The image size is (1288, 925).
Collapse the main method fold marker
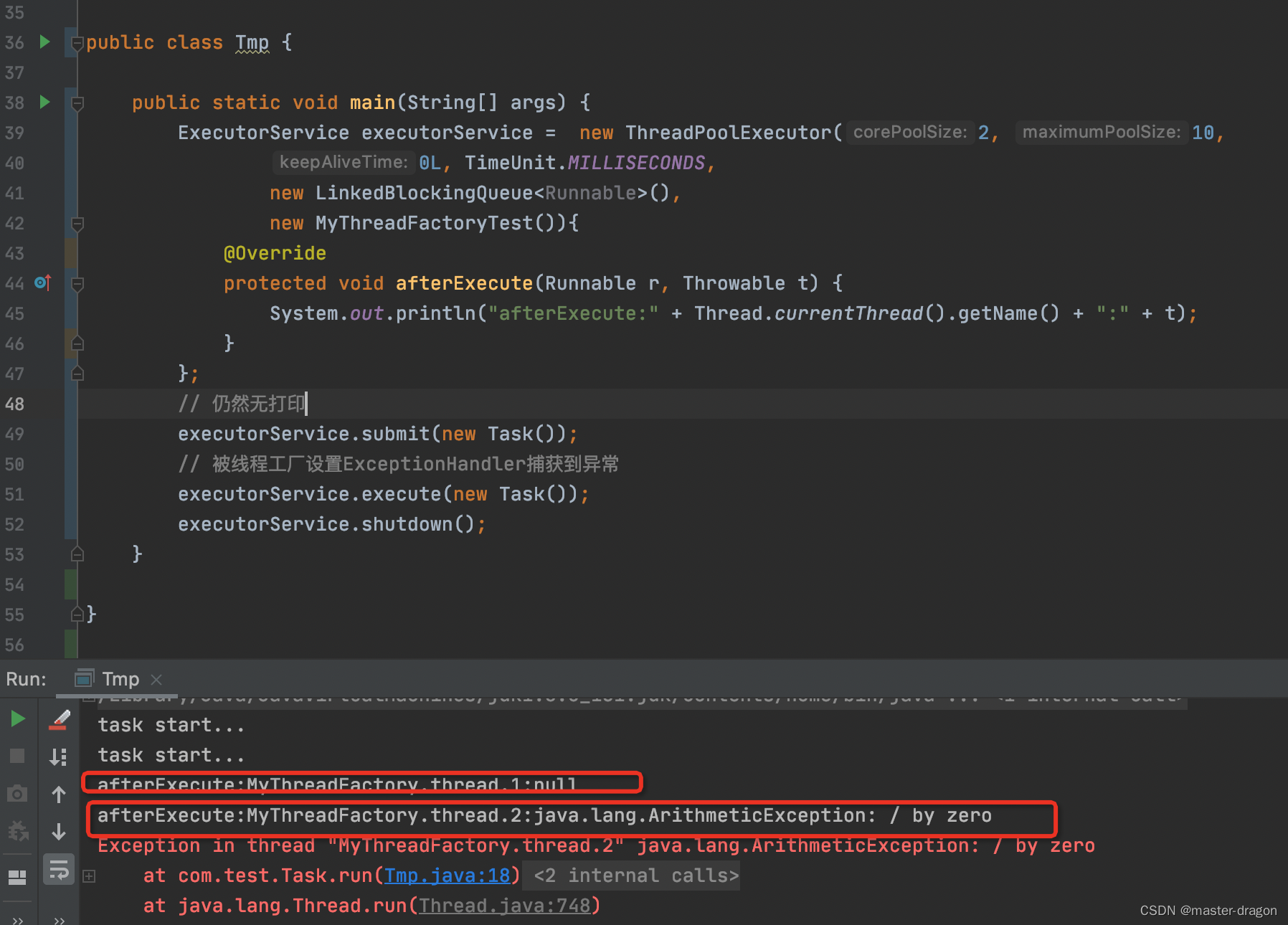tap(77, 104)
